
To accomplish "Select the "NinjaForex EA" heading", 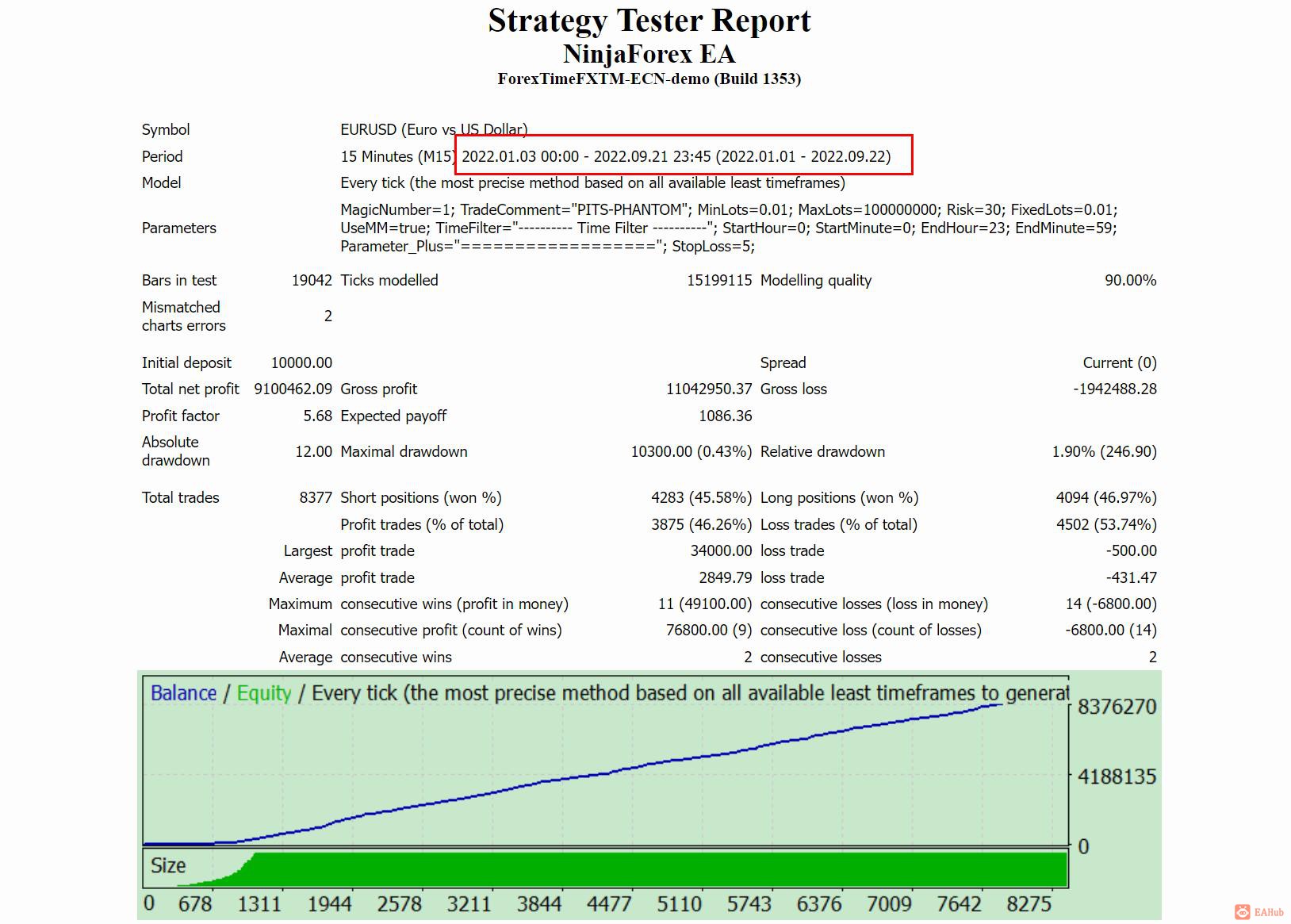I will tap(649, 54).
